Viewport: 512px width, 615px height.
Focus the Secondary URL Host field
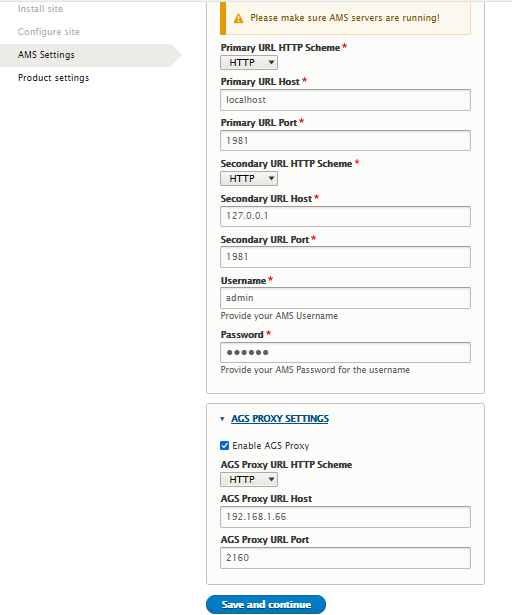[x=345, y=216]
